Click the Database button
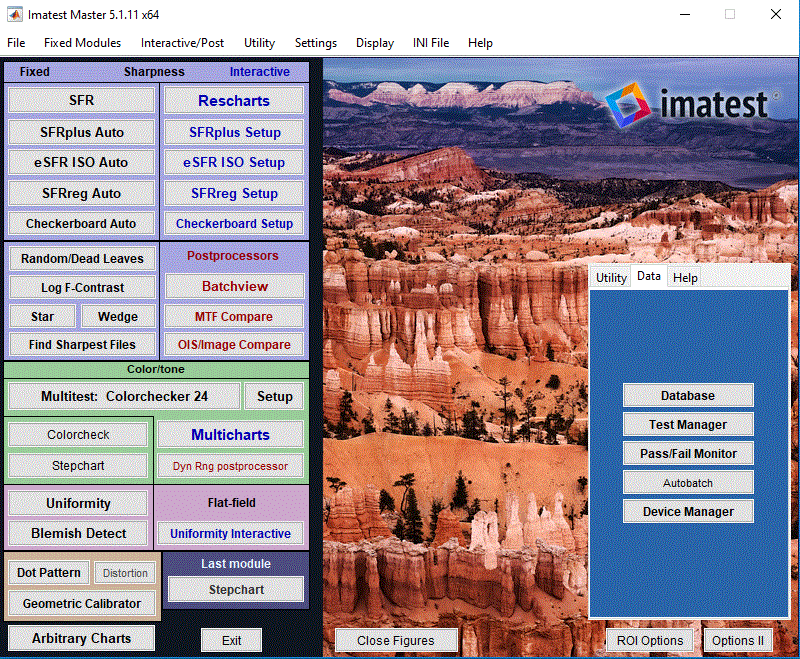800x659 pixels. (x=688, y=396)
